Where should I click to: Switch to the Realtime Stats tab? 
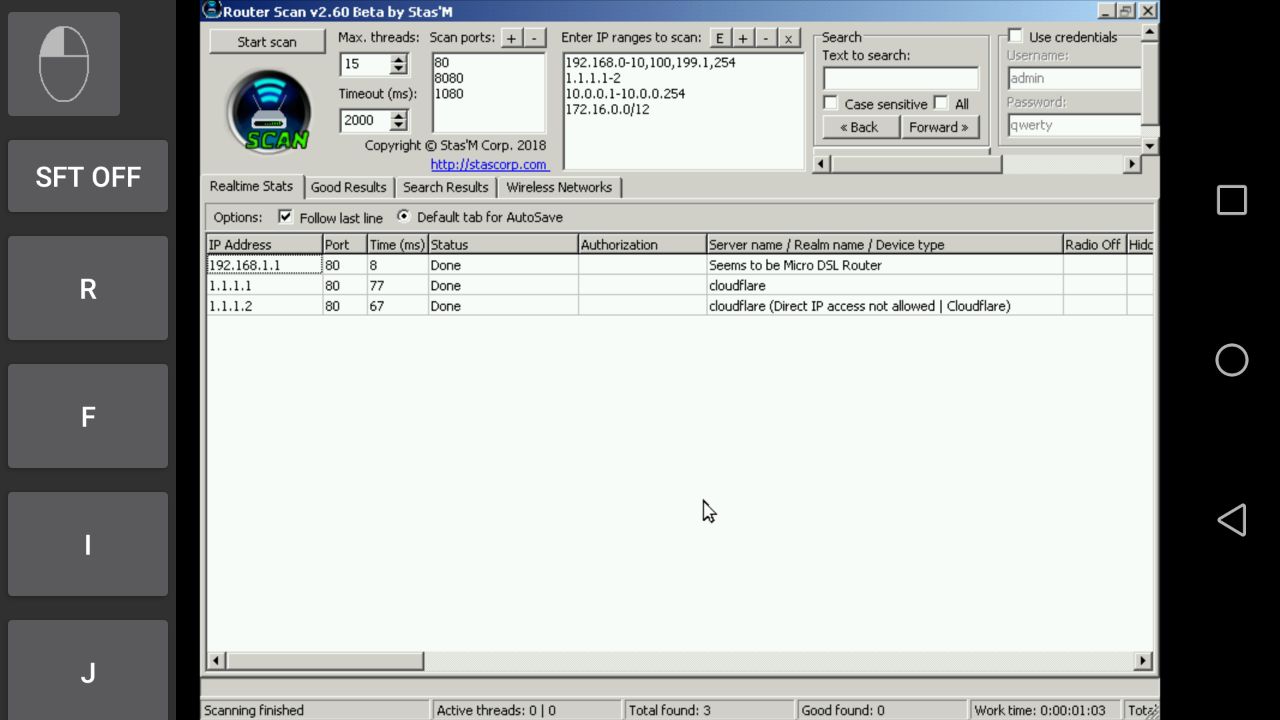pos(251,186)
